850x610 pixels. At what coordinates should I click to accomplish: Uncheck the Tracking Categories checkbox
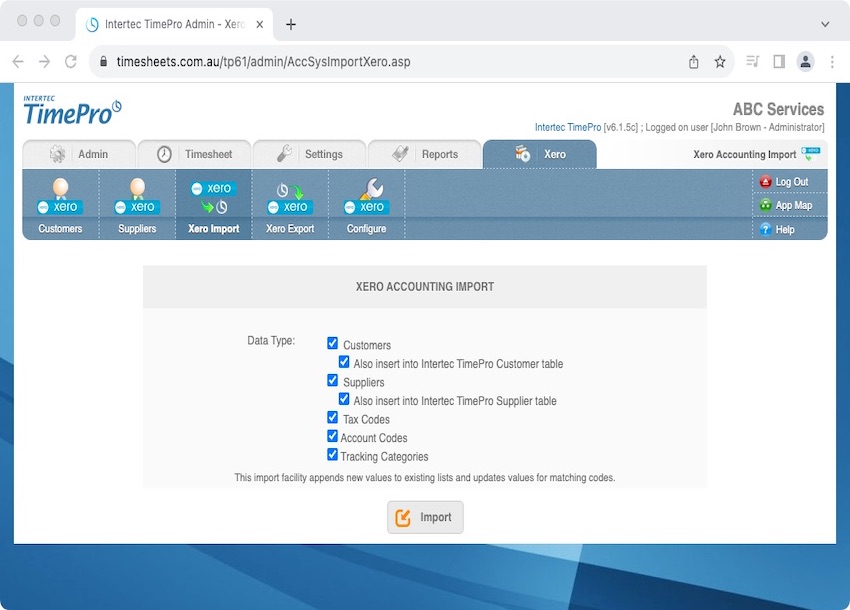click(332, 454)
